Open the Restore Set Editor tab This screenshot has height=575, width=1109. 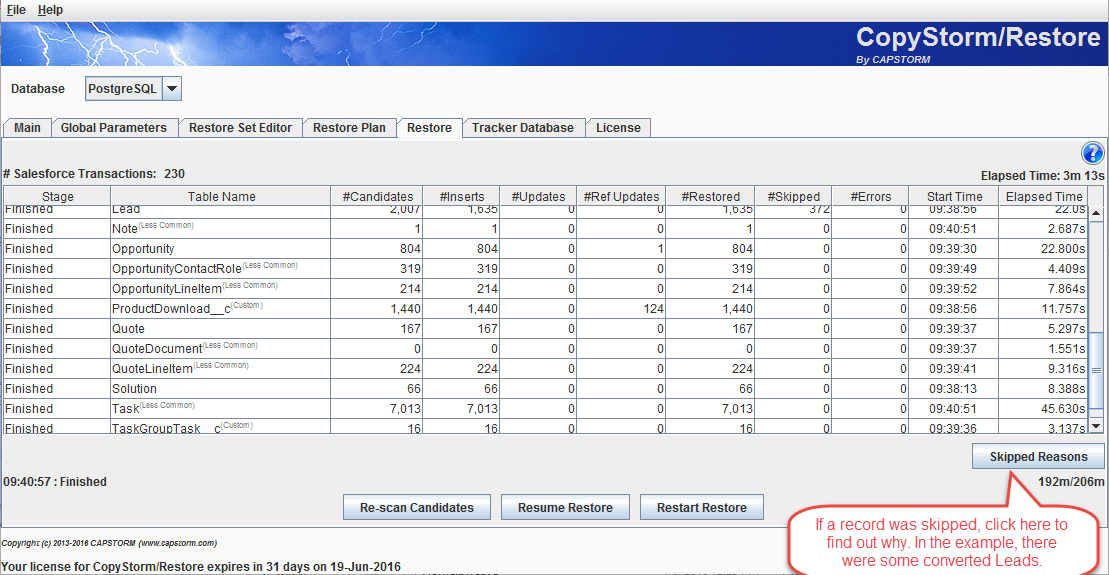click(x=240, y=128)
